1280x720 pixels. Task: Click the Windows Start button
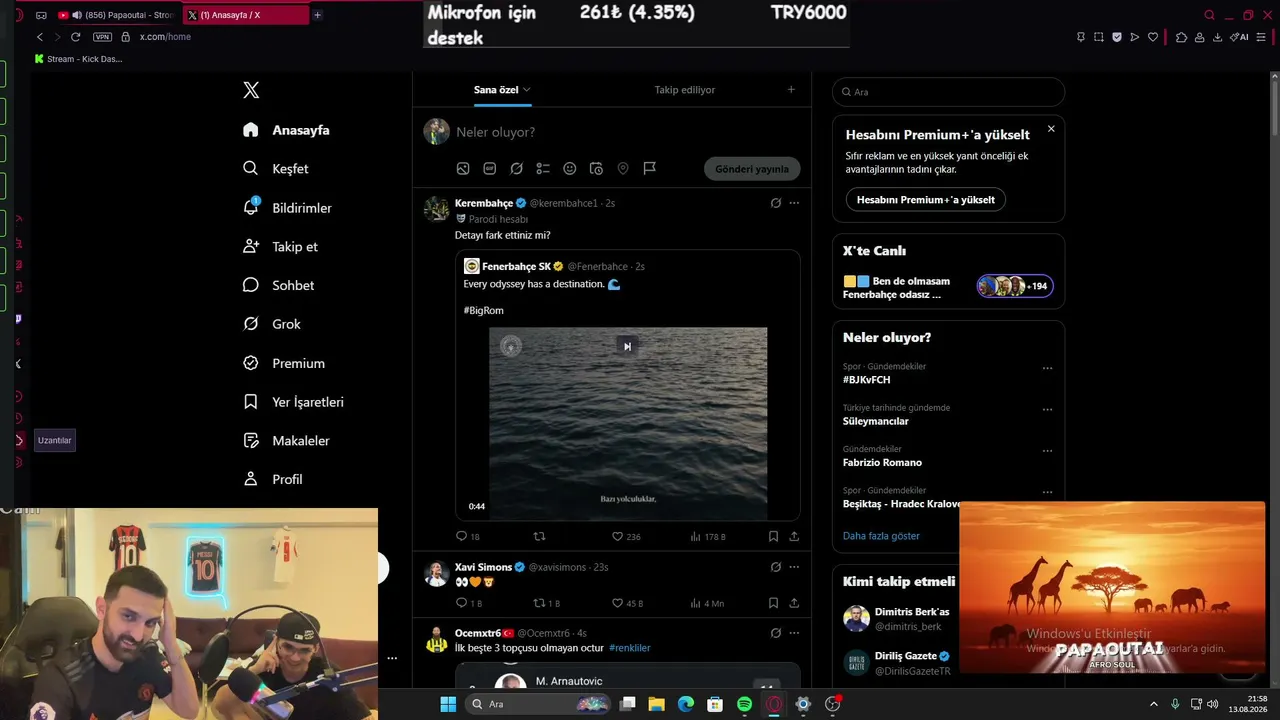point(448,704)
